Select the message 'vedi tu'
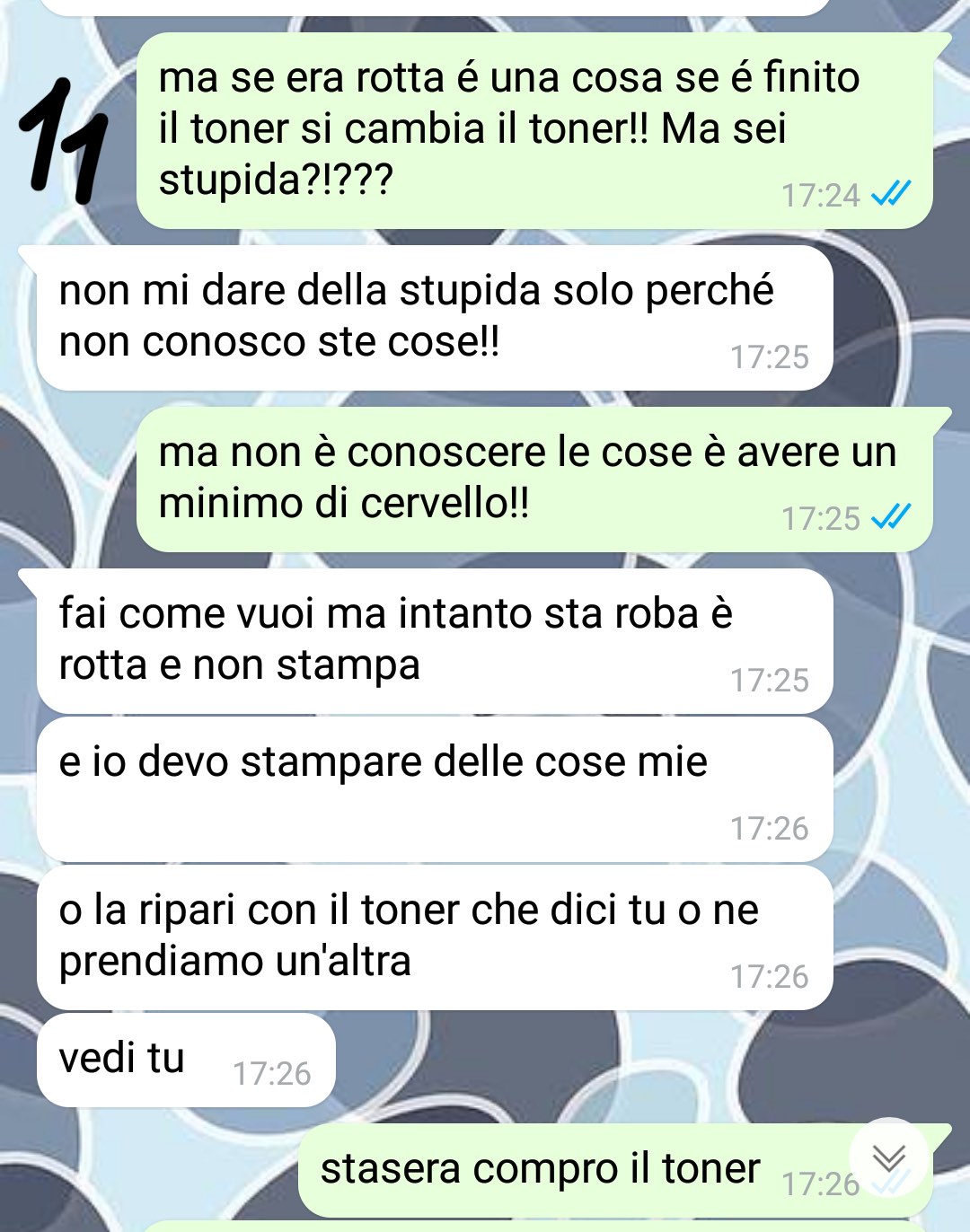 click(186, 1060)
